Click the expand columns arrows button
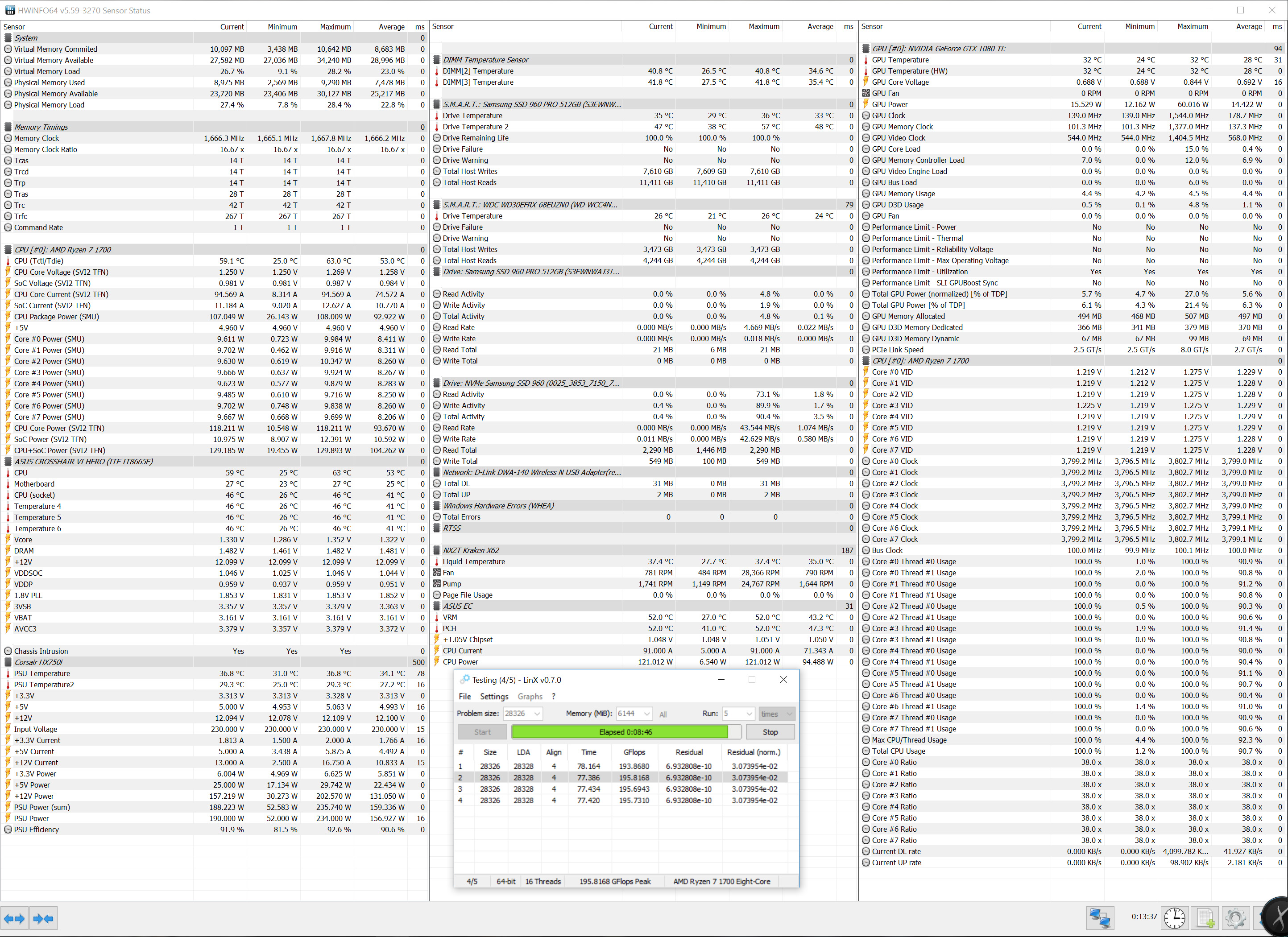1288x937 pixels. (x=14, y=918)
